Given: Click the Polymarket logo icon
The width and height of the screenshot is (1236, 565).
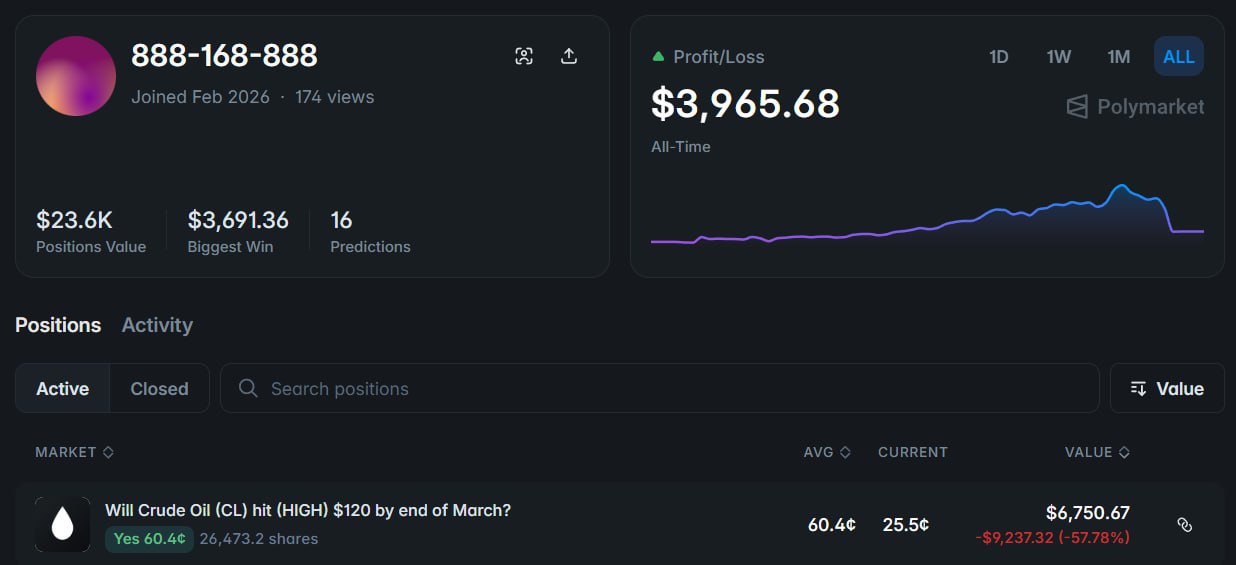Looking at the screenshot, I should pyautogui.click(x=1077, y=107).
